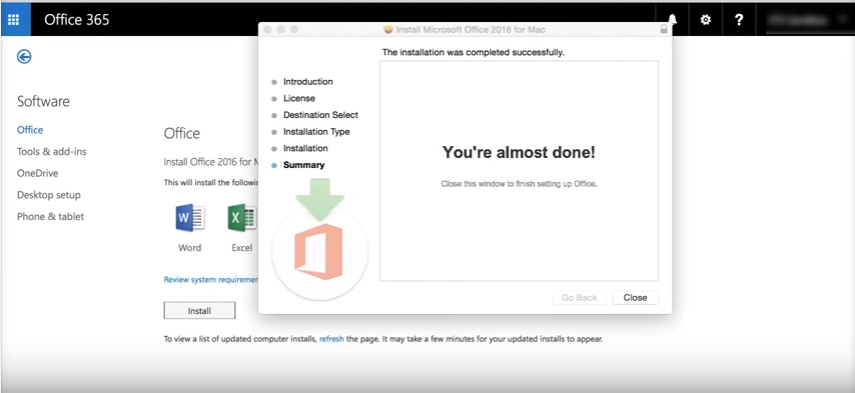Image resolution: width=855 pixels, height=393 pixels.
Task: Close the installer with Close button
Action: coord(635,298)
